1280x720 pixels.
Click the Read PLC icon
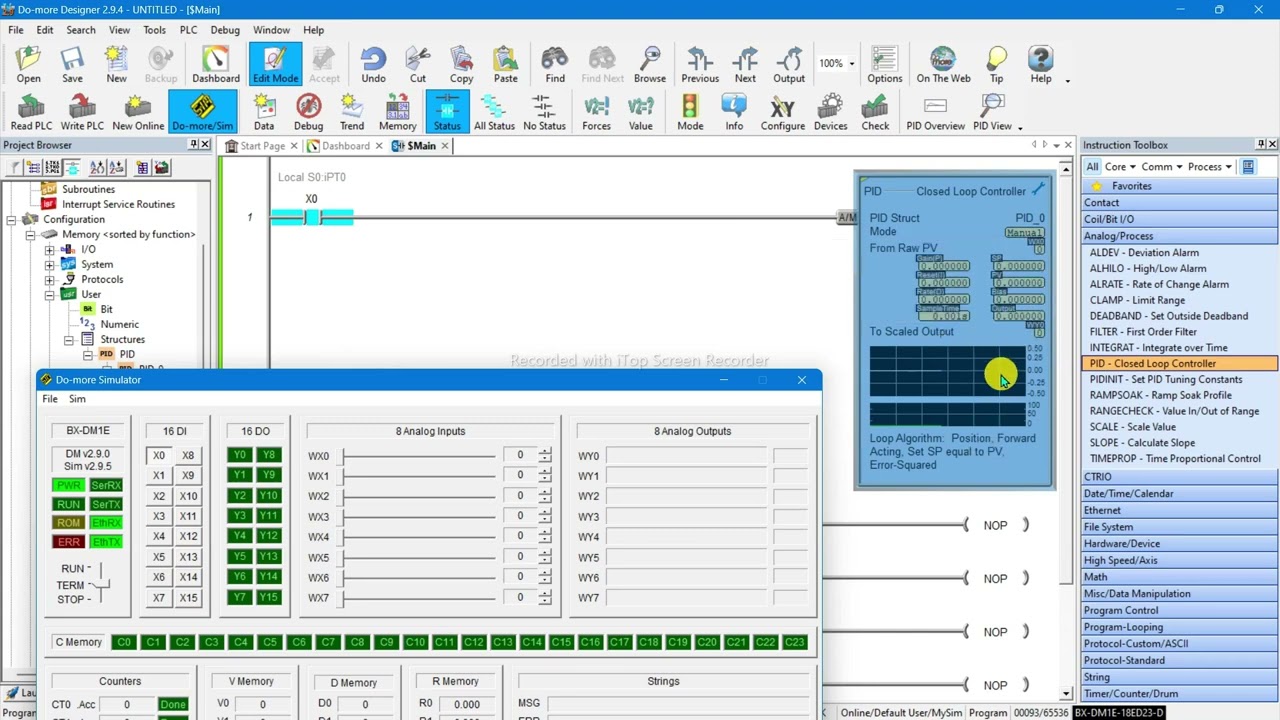31,112
